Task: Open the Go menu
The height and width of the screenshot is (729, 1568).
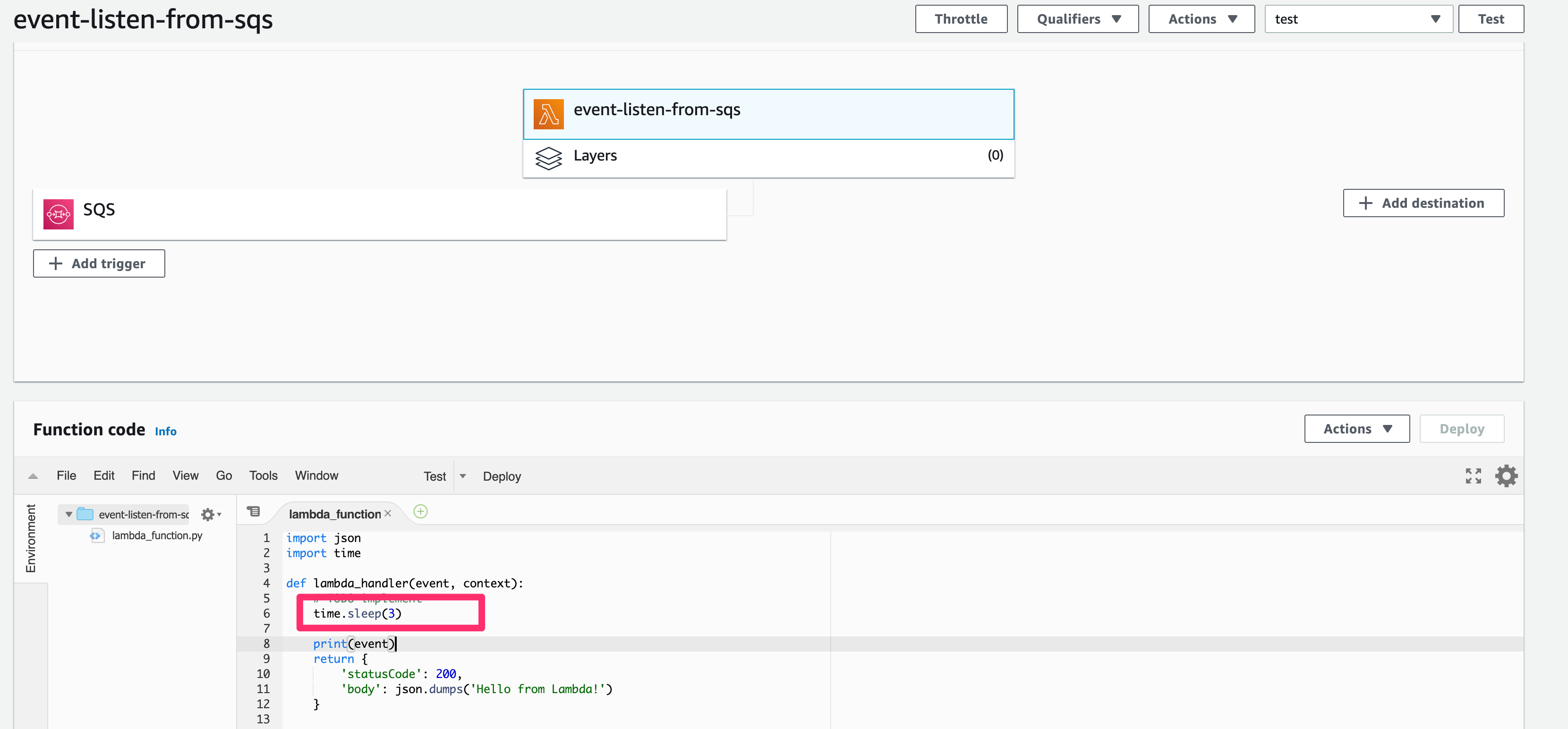Action: 224,475
